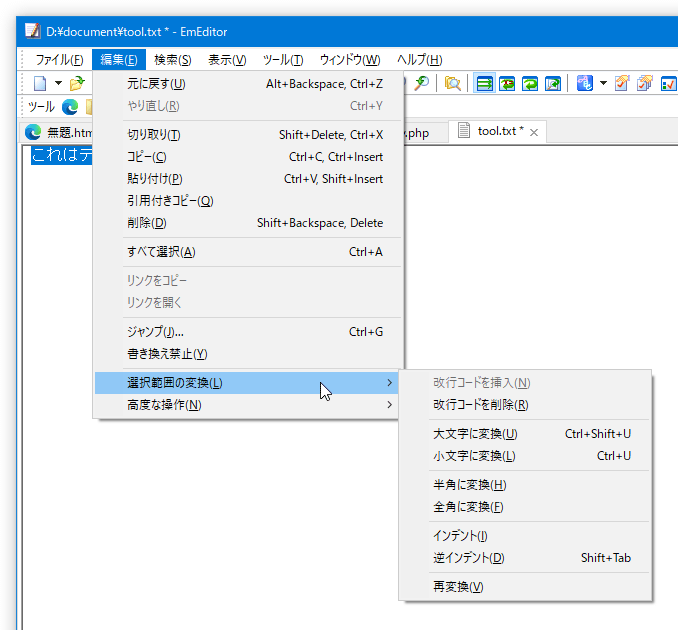678x630 pixels.
Task: Open the ツール(T) menu
Action: pyautogui.click(x=283, y=60)
